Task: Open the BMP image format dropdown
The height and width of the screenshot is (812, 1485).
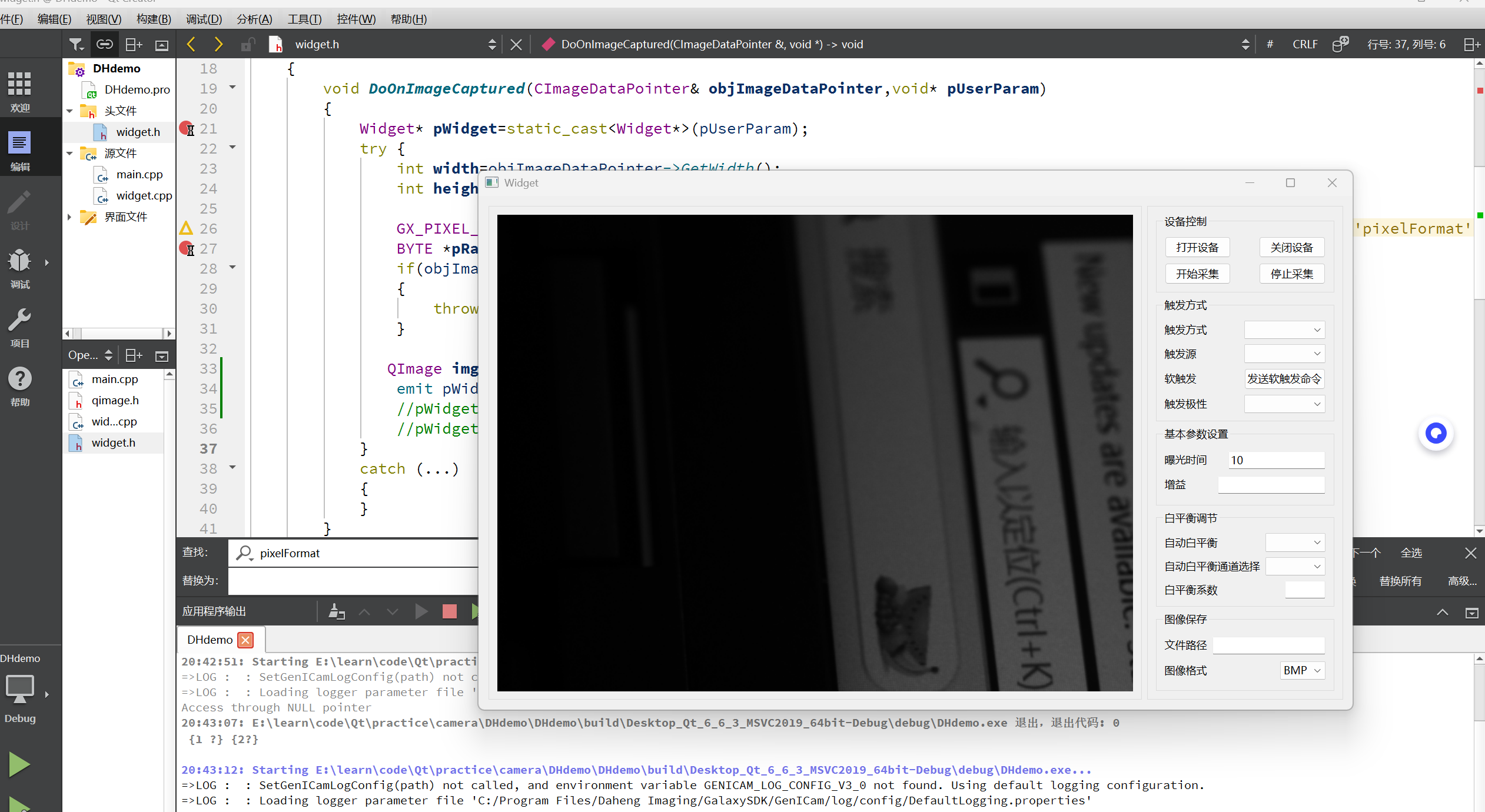Action: pyautogui.click(x=1302, y=670)
